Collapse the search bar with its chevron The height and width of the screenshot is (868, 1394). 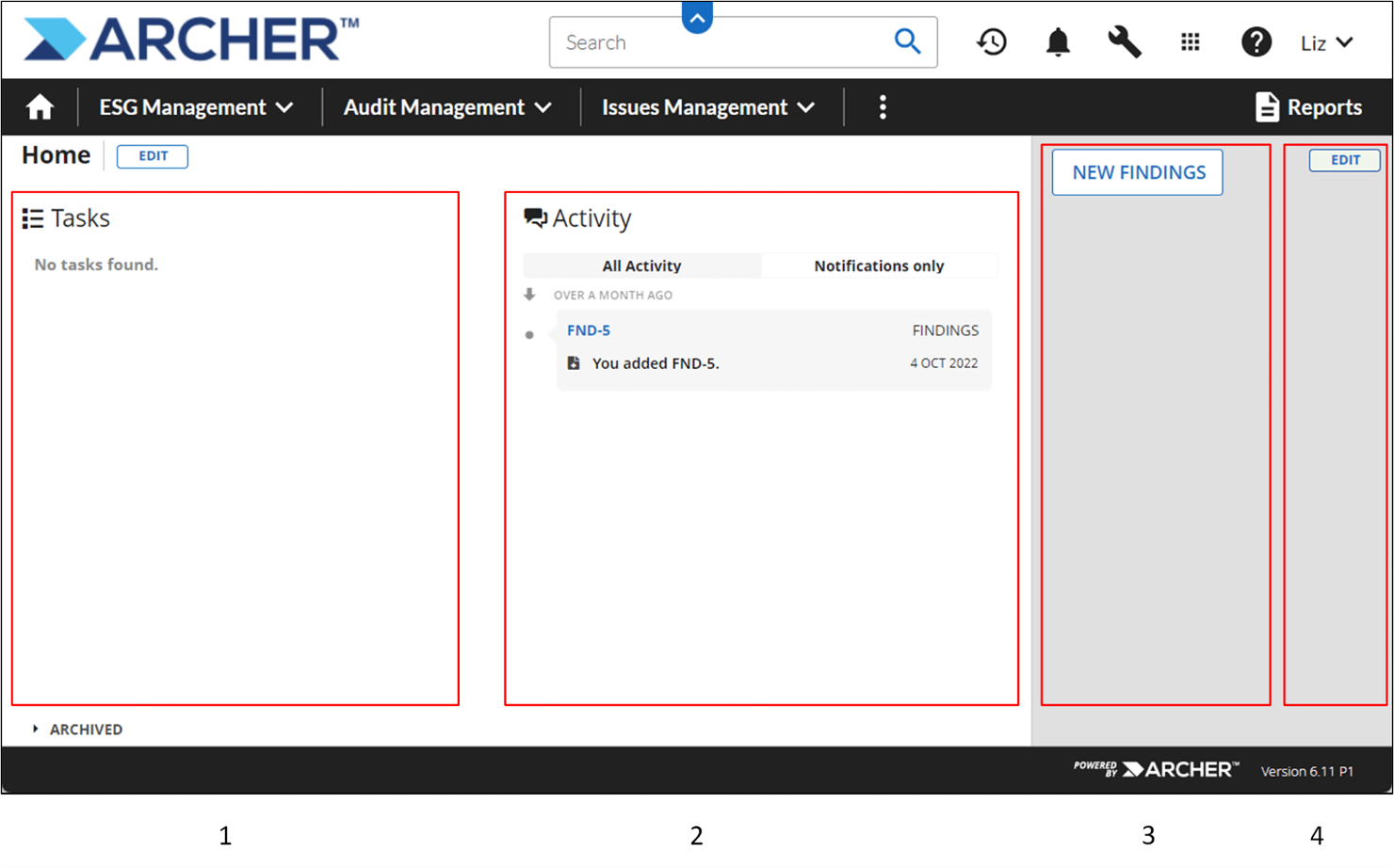pos(696,17)
